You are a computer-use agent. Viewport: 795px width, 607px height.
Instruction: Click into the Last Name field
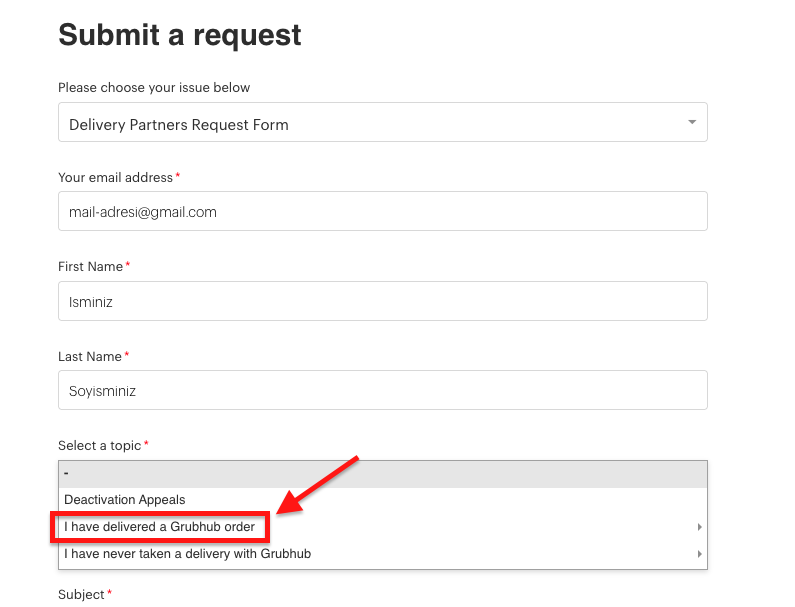tap(382, 391)
